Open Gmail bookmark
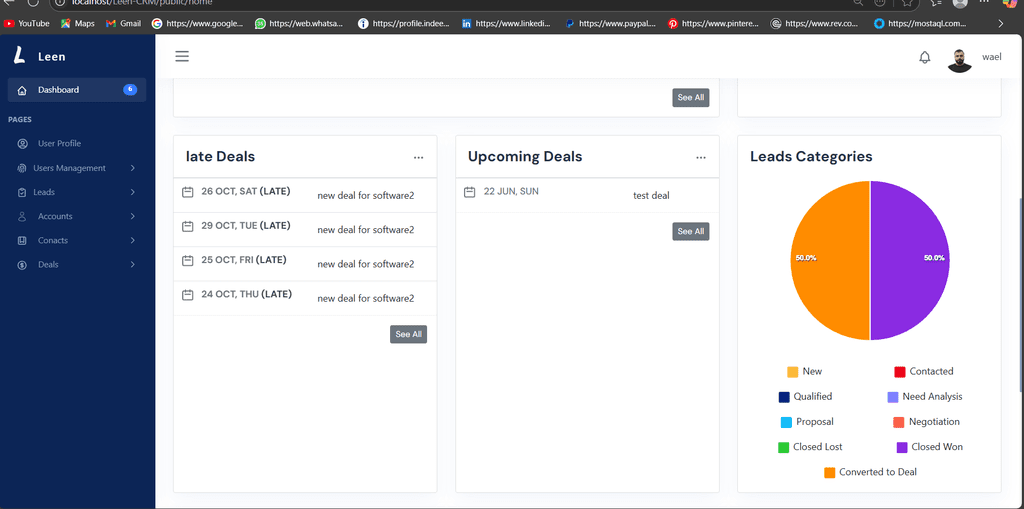The image size is (1024, 509). coord(123,24)
